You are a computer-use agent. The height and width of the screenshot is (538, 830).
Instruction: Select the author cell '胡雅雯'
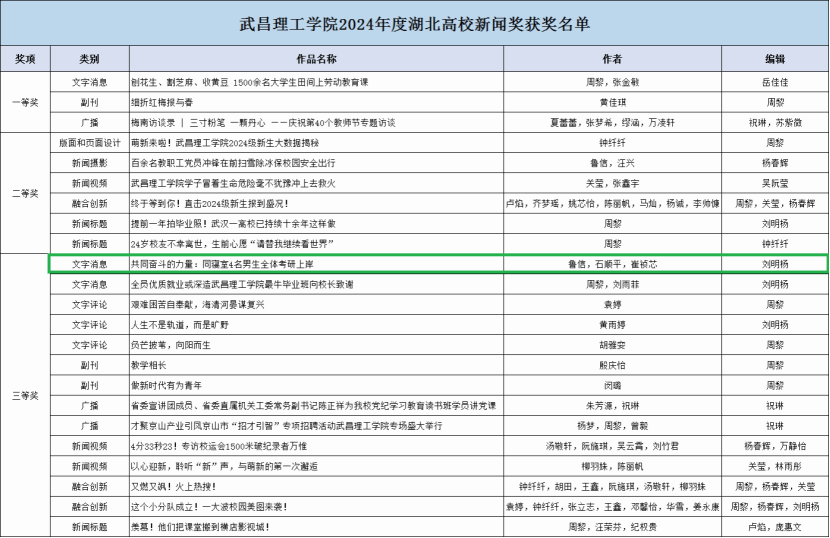(x=612, y=345)
